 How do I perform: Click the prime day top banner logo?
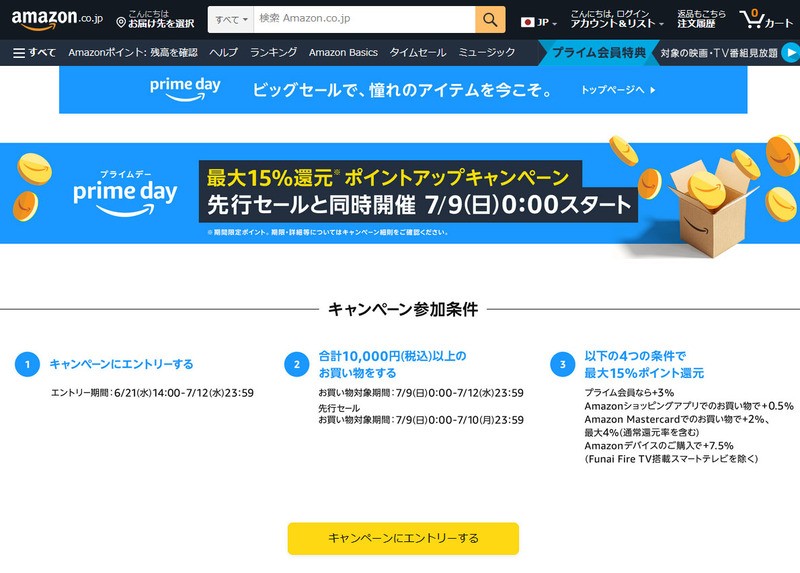[x=185, y=89]
